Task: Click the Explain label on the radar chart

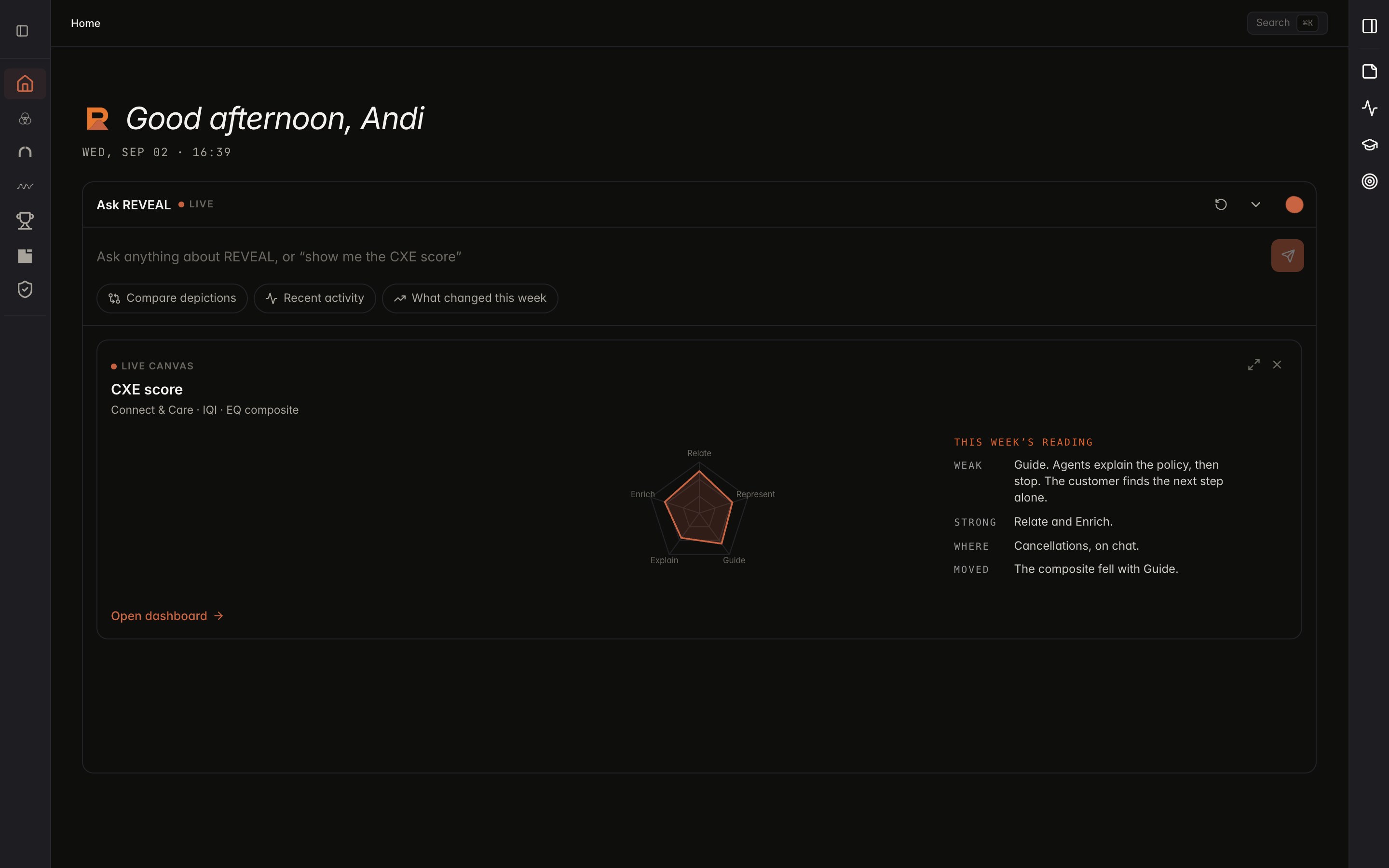Action: pos(664,560)
